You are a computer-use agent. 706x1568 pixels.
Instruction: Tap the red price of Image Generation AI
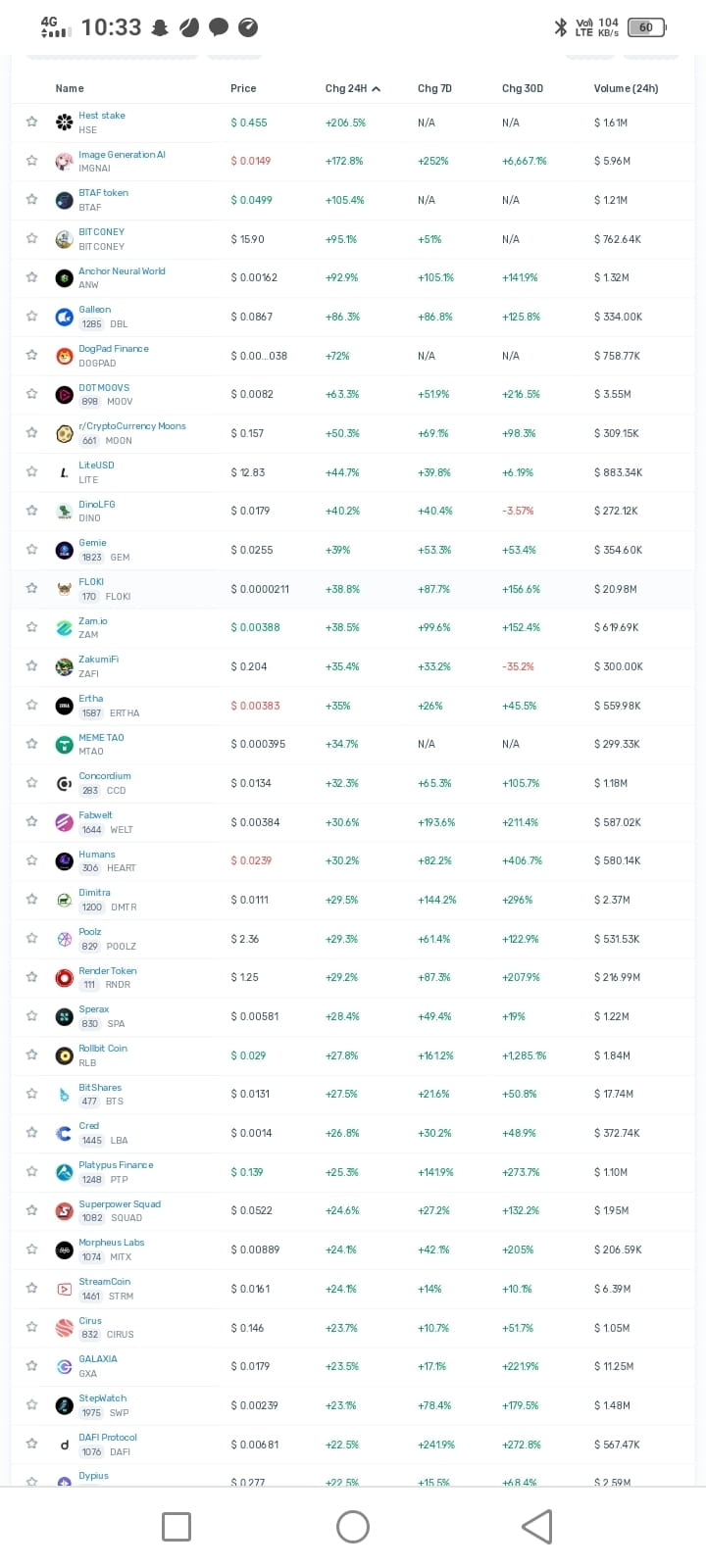coord(251,161)
